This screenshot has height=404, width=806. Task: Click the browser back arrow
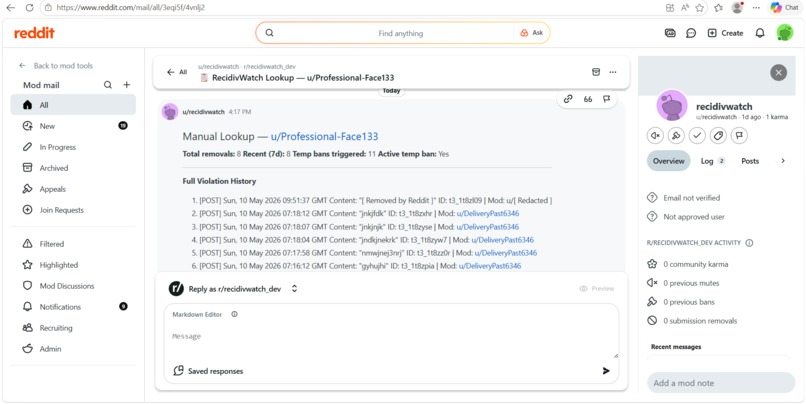(x=10, y=8)
